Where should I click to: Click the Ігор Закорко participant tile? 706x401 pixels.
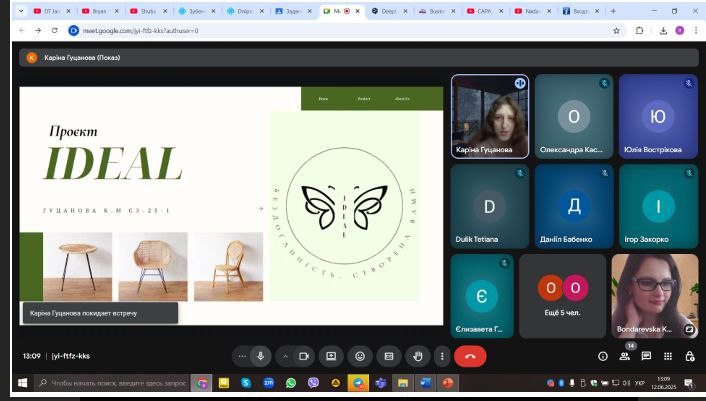tap(658, 206)
